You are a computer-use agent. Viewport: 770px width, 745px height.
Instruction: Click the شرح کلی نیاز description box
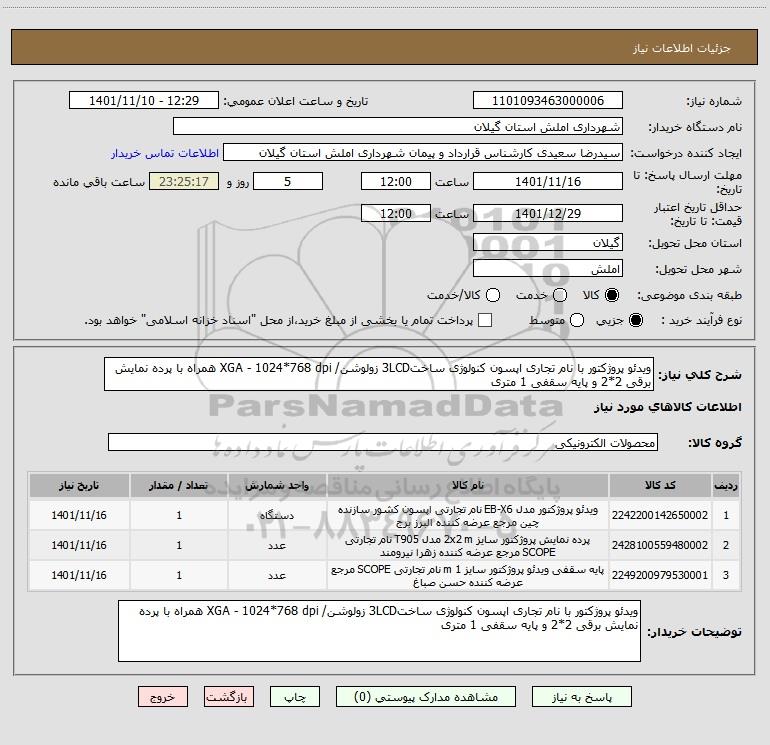379,375
